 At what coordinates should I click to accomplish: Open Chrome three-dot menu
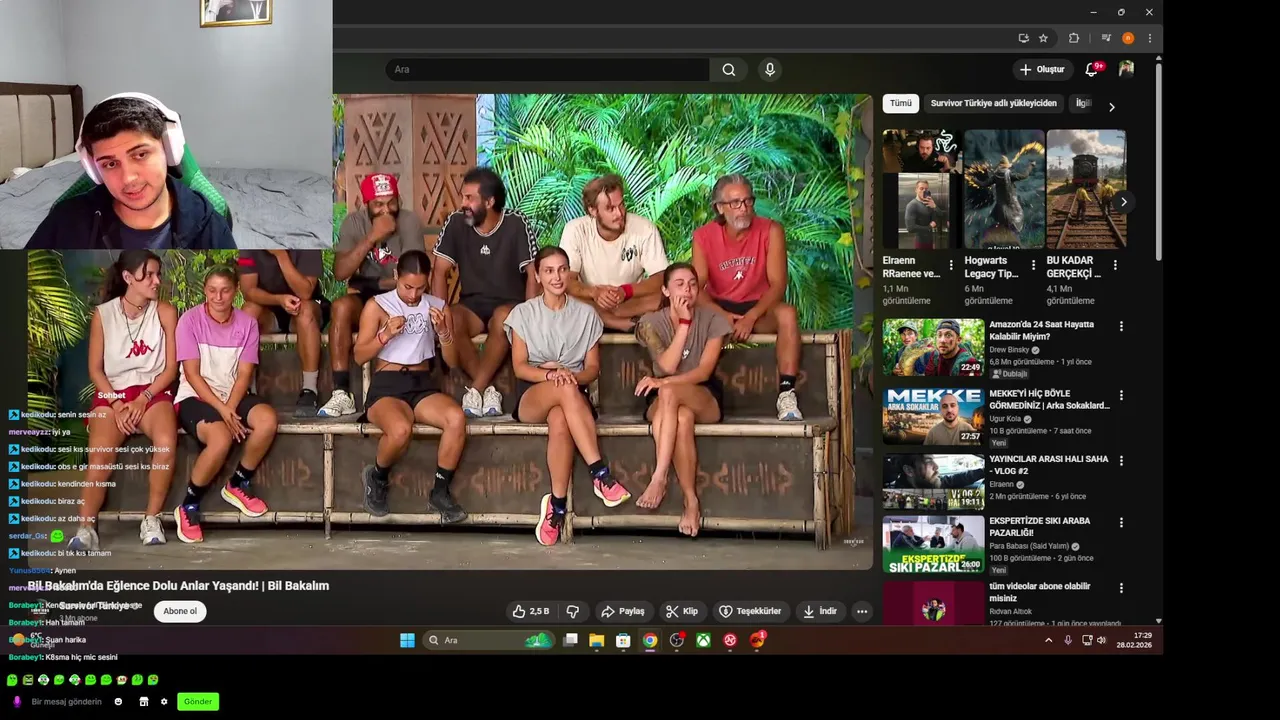(1149, 38)
